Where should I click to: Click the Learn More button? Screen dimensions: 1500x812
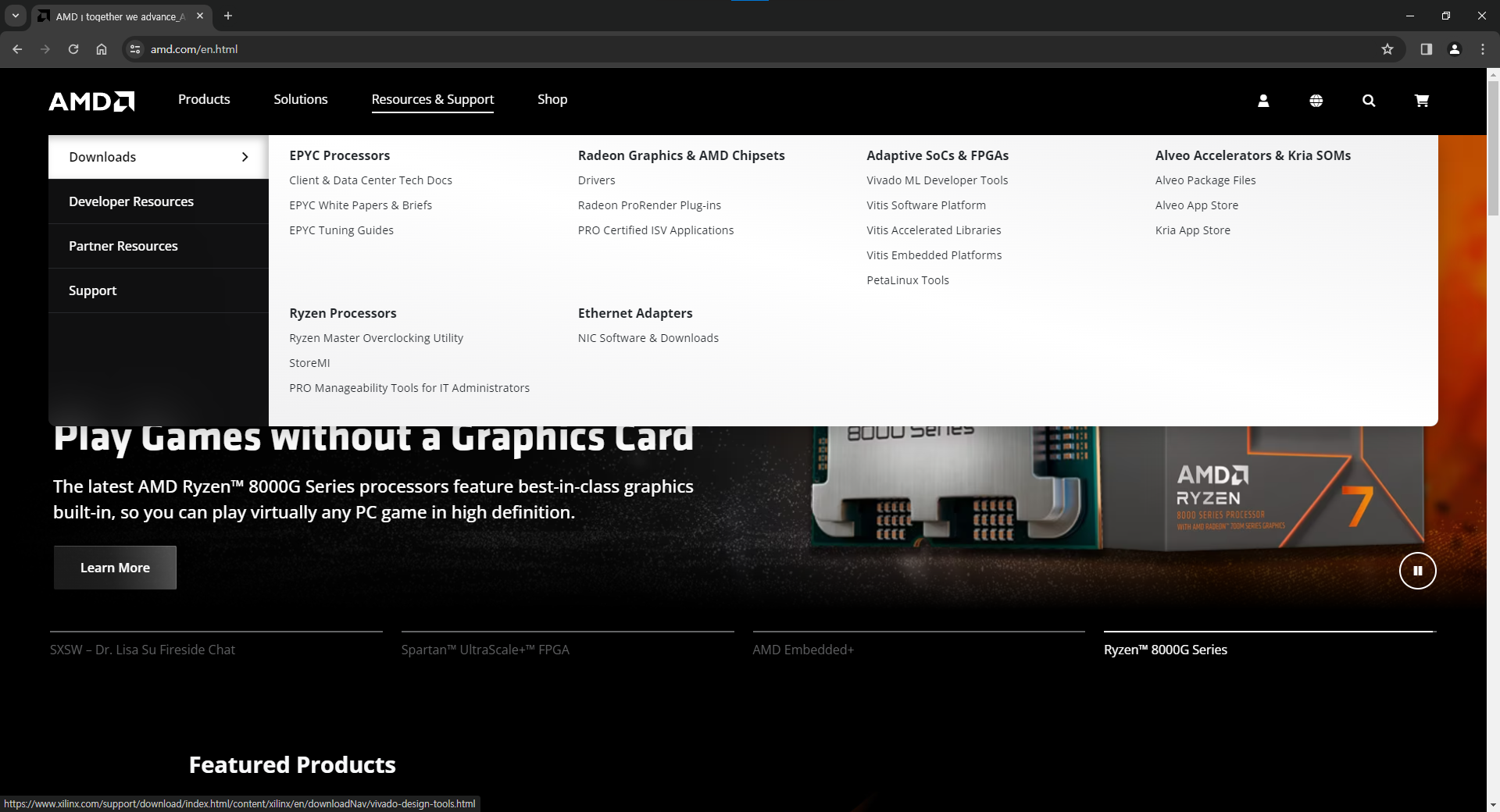tap(115, 568)
